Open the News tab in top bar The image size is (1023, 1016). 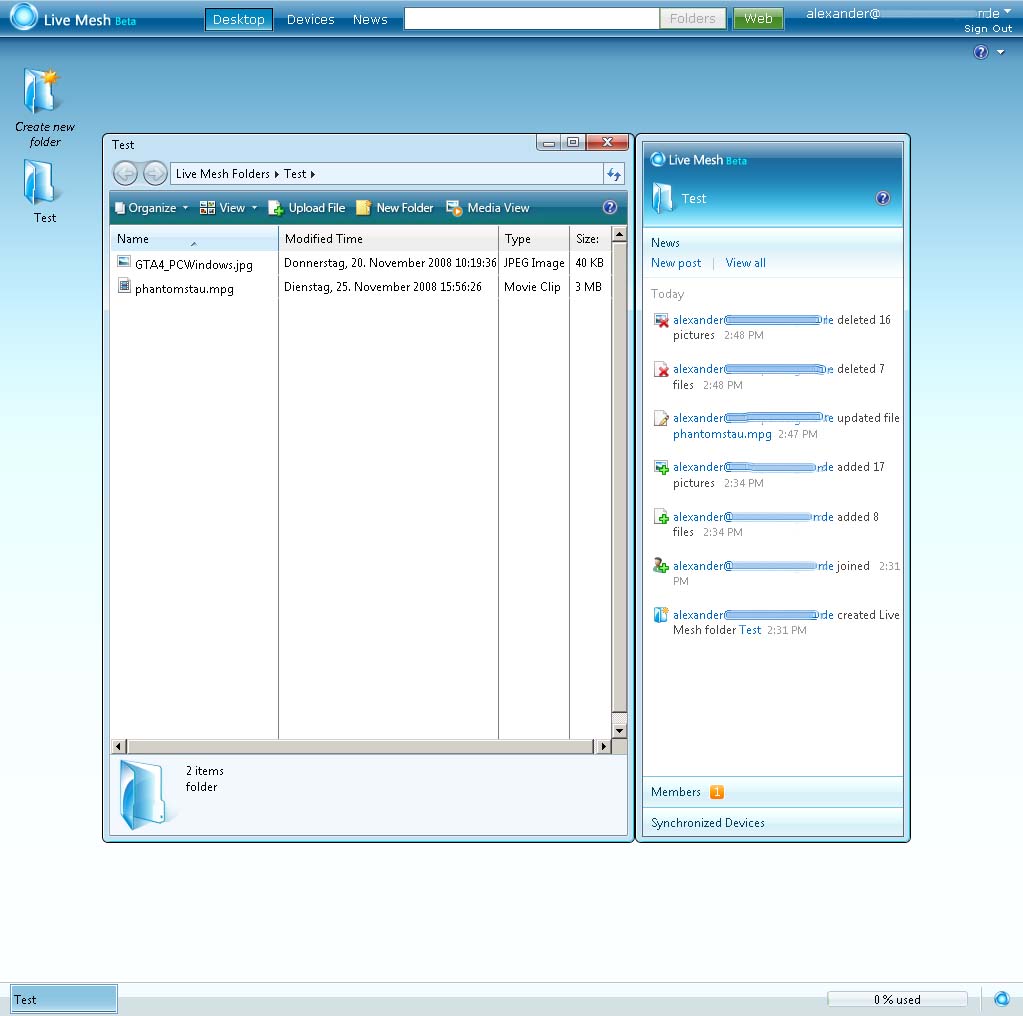point(370,19)
